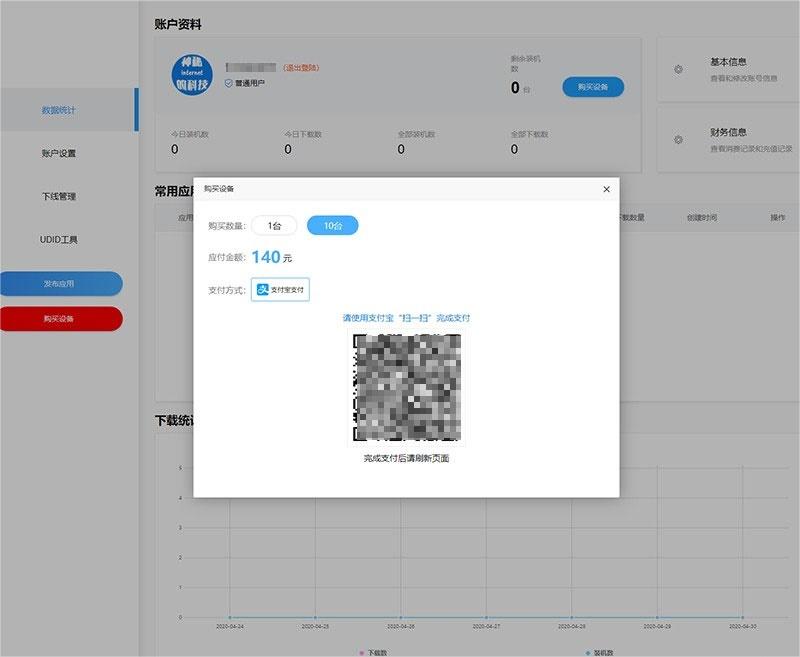
Task: Open the 数据统计 sidebar item
Action: point(59,110)
